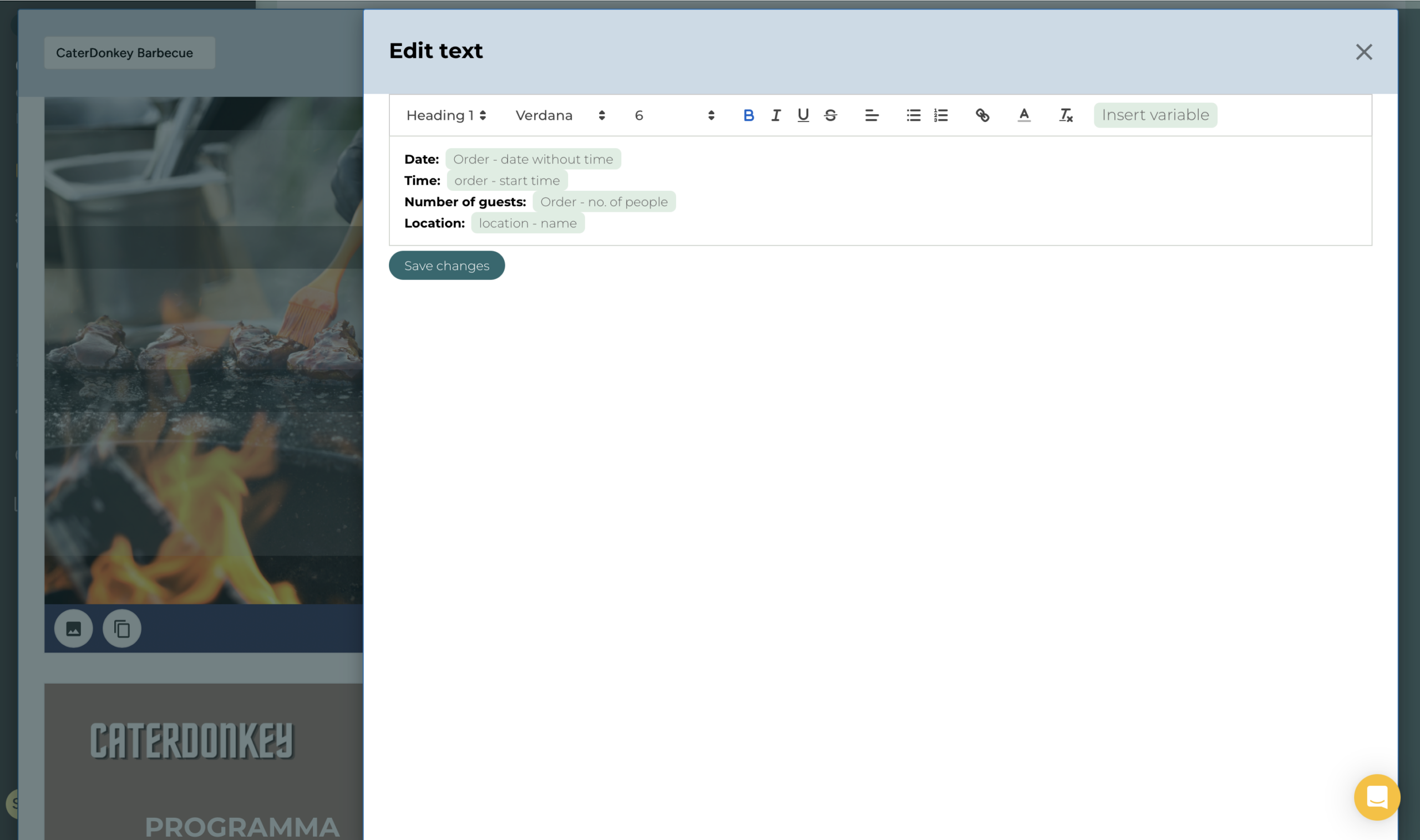Insert a bulleted list
This screenshot has height=840, width=1420.
[x=912, y=115]
